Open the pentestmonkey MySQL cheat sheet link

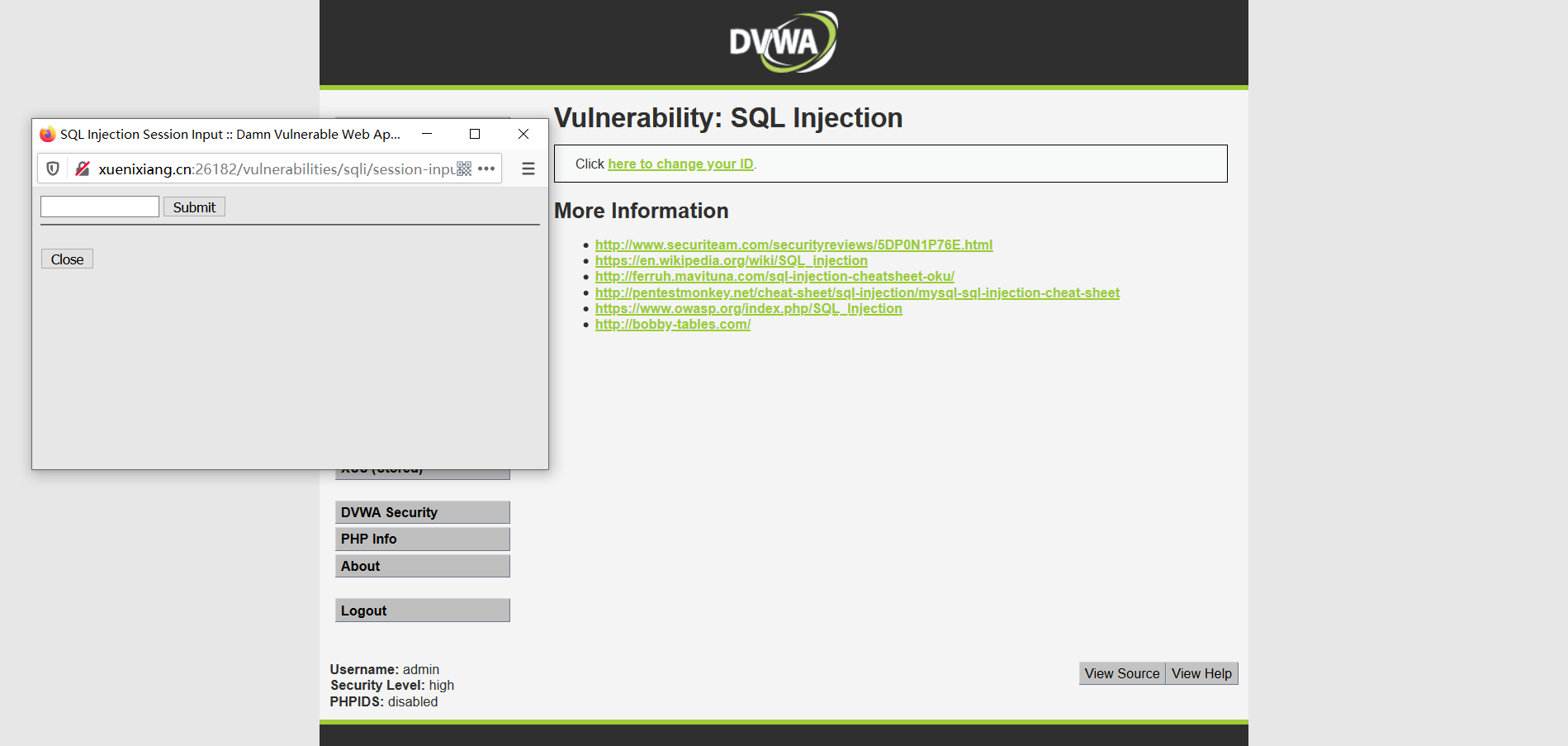857,292
